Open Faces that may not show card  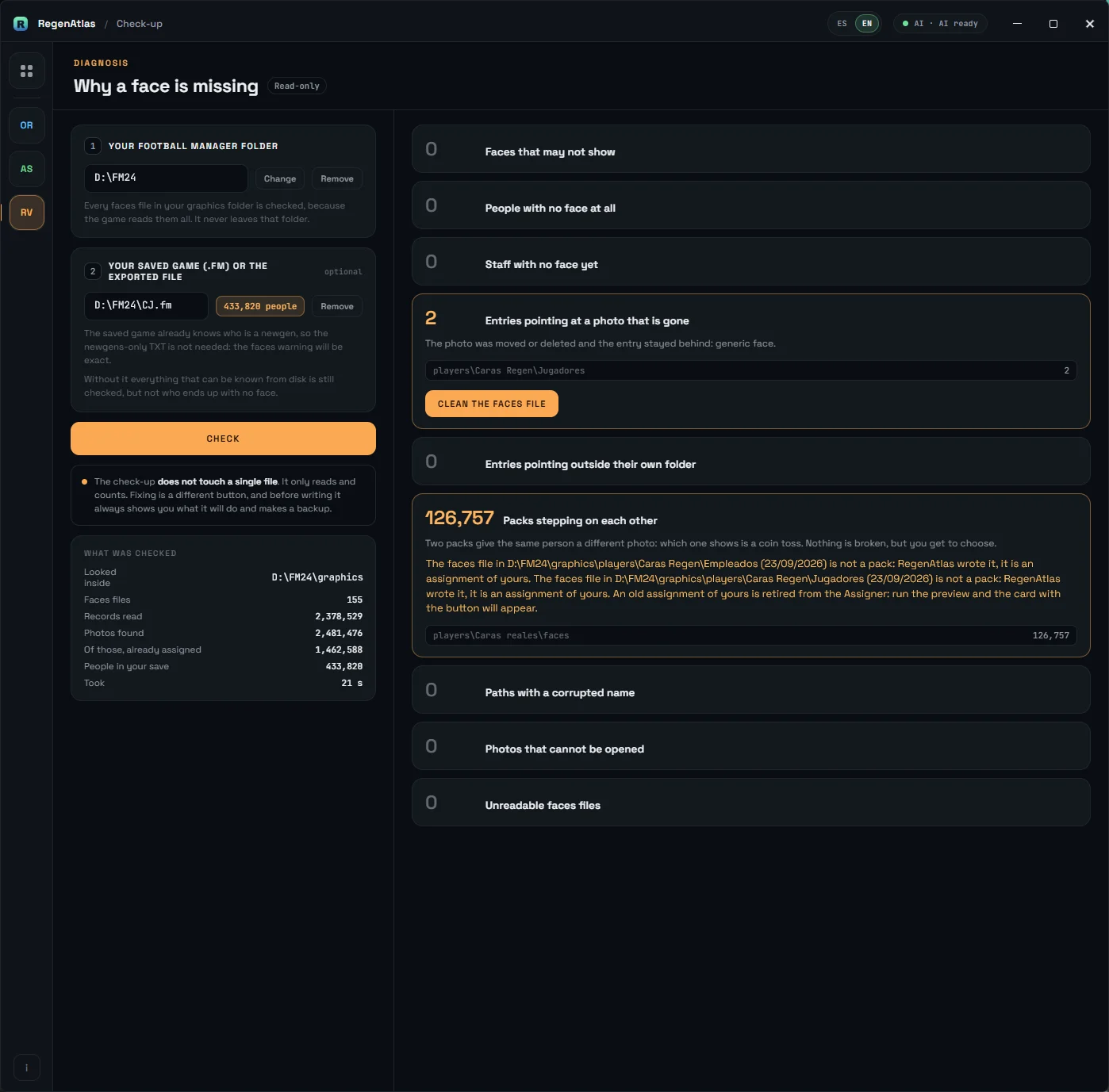click(750, 149)
